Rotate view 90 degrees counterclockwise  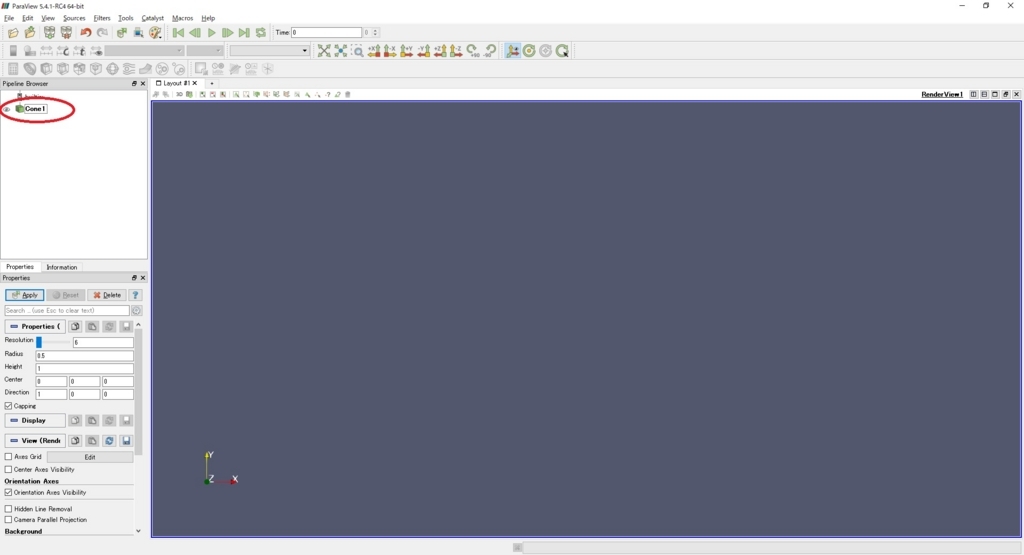[490, 51]
